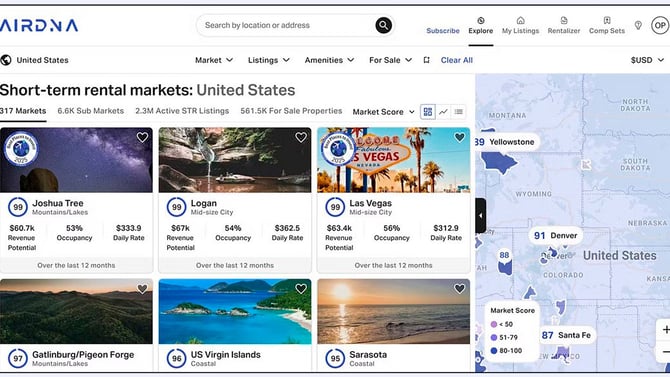
Task: Expand the Listings filter dropdown
Action: pos(269,60)
